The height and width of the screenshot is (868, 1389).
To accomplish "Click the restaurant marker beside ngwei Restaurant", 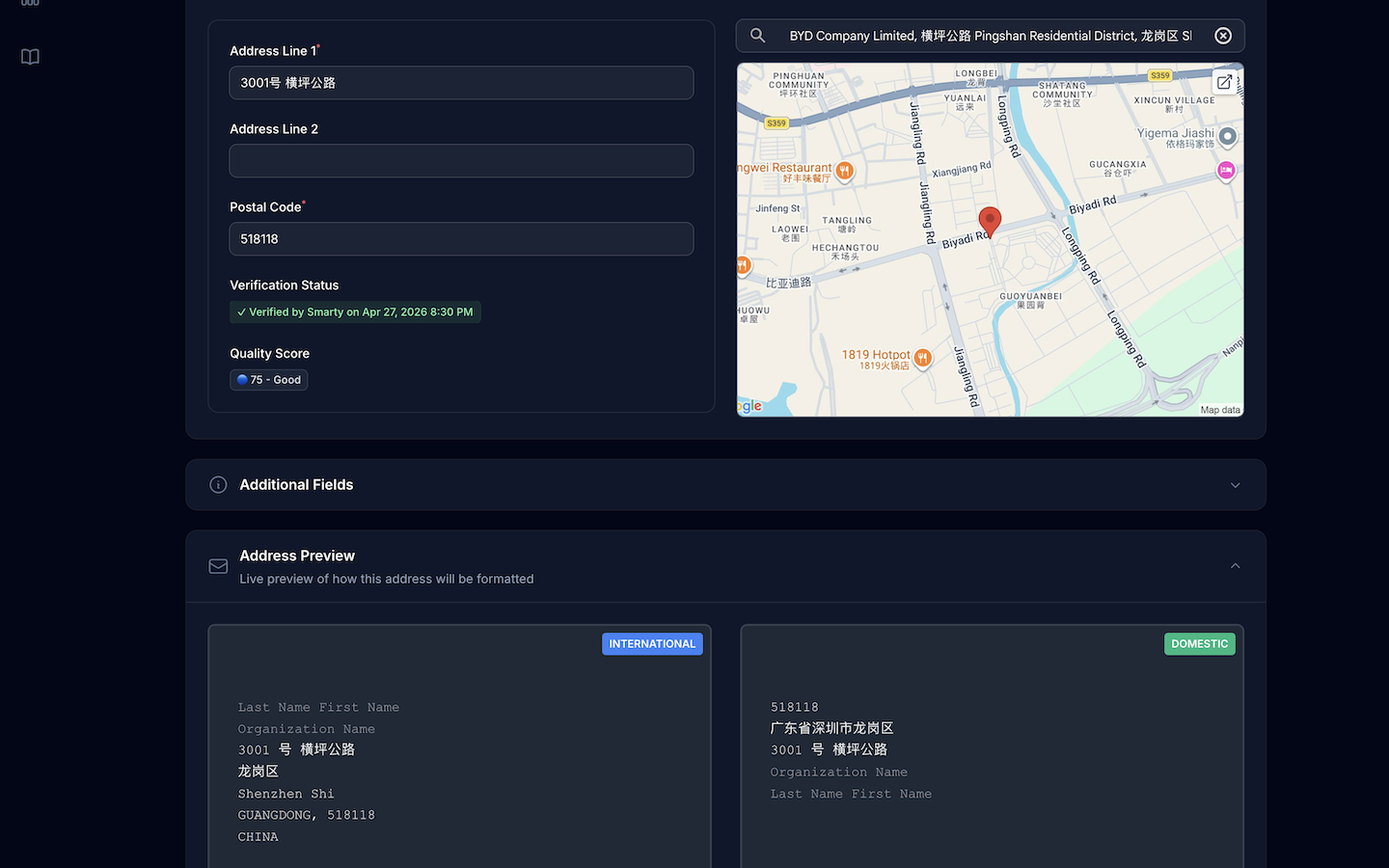I will coord(845,171).
